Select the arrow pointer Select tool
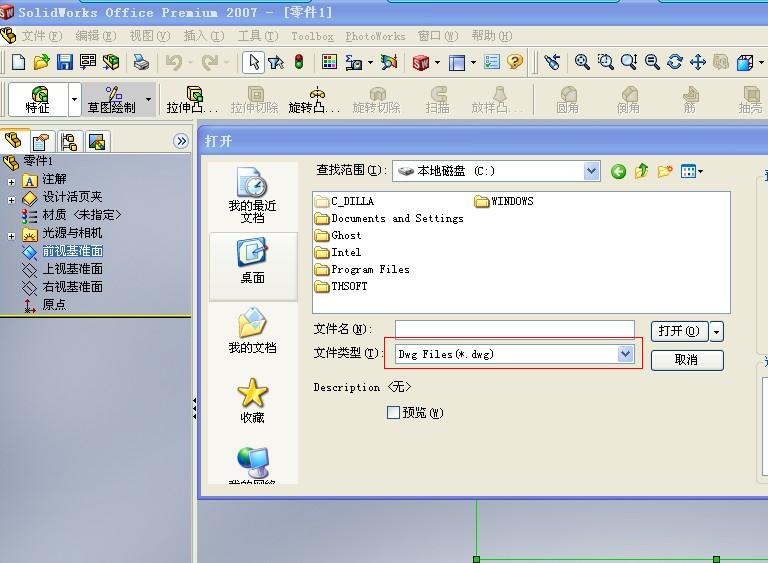 click(254, 62)
